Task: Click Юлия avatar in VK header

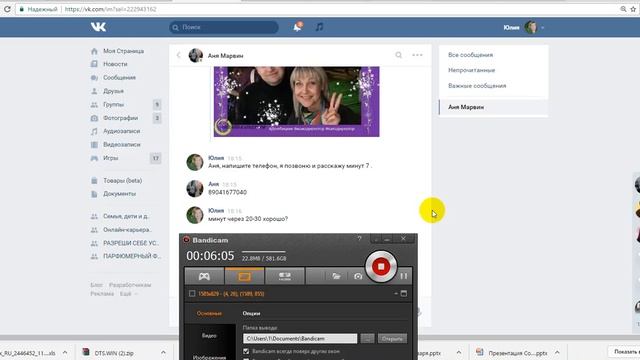Action: coord(531,27)
